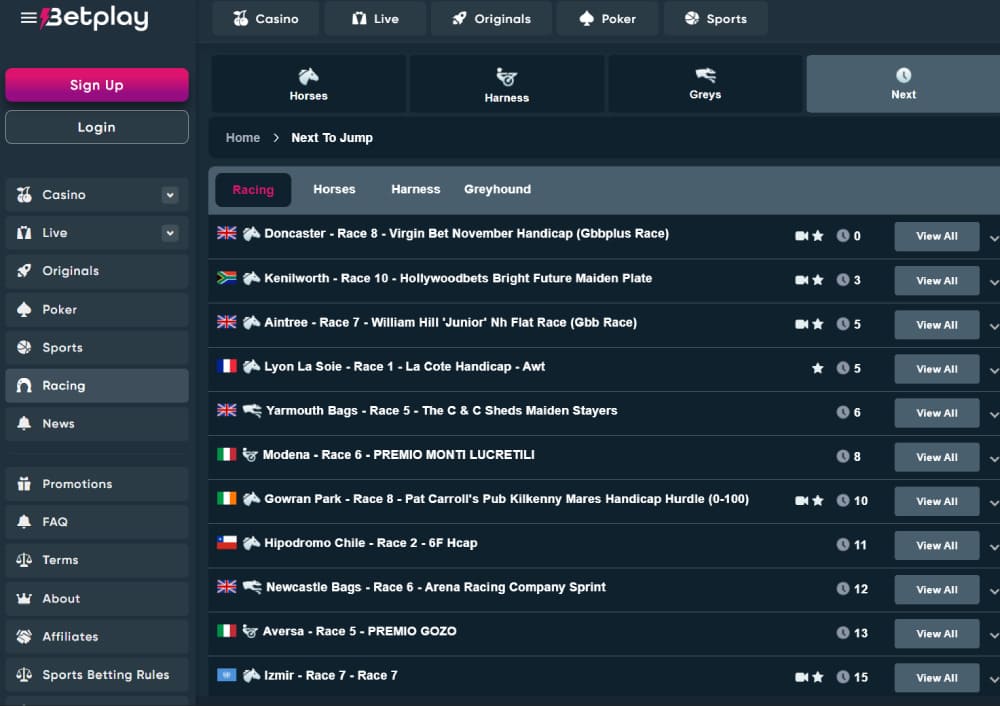Click View All for Modena Race 6
Screen dimensions: 1000x706
point(936,457)
